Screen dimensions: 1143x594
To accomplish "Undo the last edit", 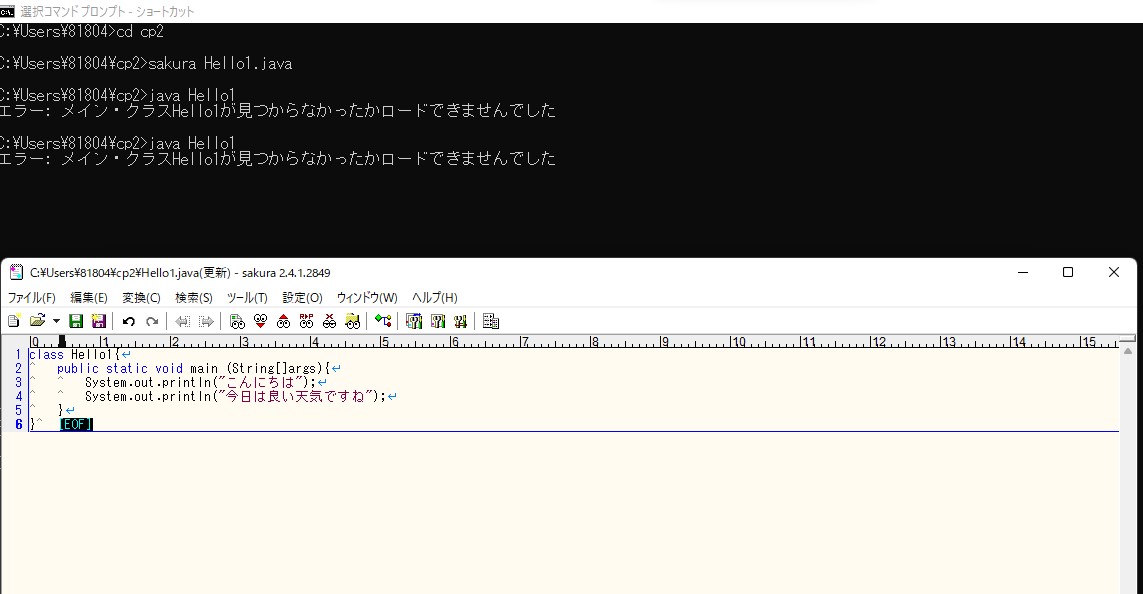I will 128,321.
